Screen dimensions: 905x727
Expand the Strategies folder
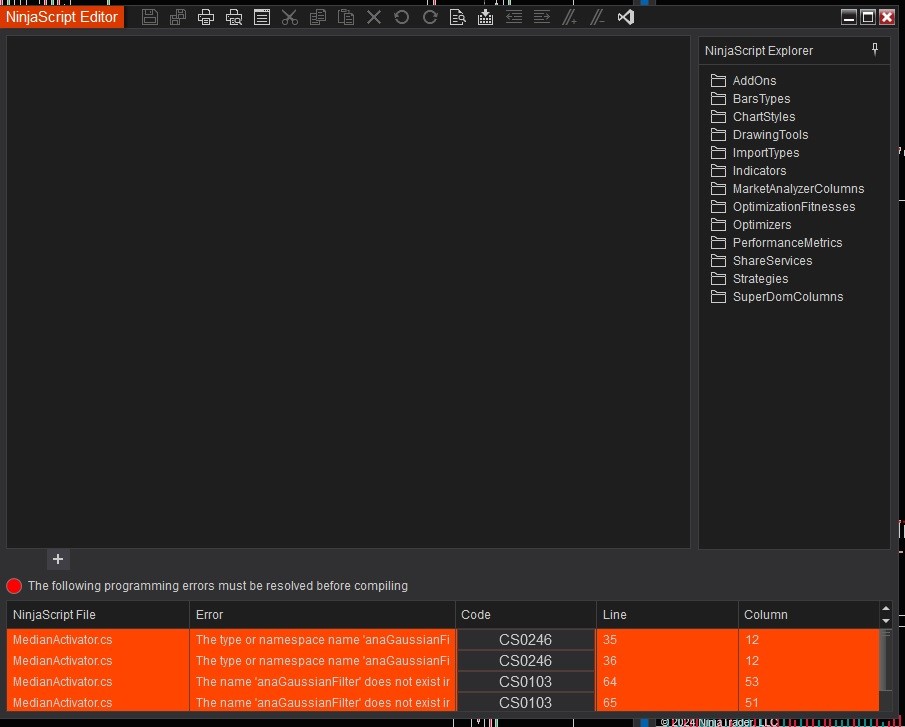pyautogui.click(x=760, y=279)
